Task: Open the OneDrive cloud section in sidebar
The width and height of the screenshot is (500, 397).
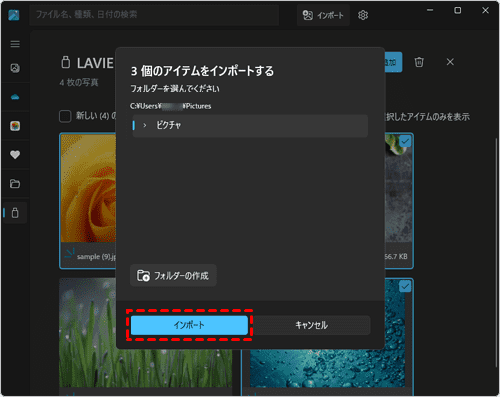Action: pyautogui.click(x=15, y=97)
